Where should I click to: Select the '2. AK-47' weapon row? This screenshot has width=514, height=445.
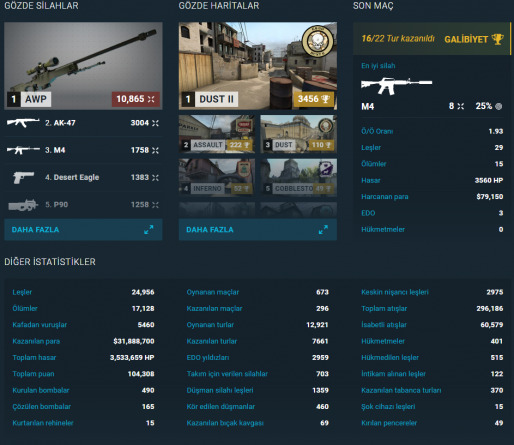click(x=83, y=123)
